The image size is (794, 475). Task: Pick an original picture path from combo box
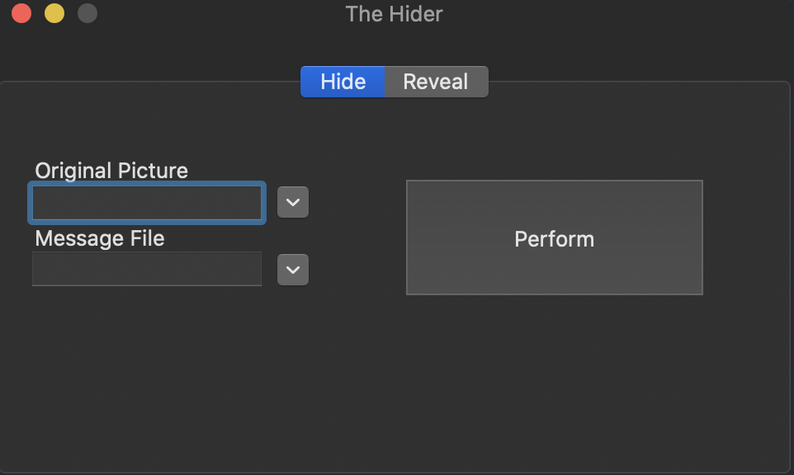tap(292, 202)
